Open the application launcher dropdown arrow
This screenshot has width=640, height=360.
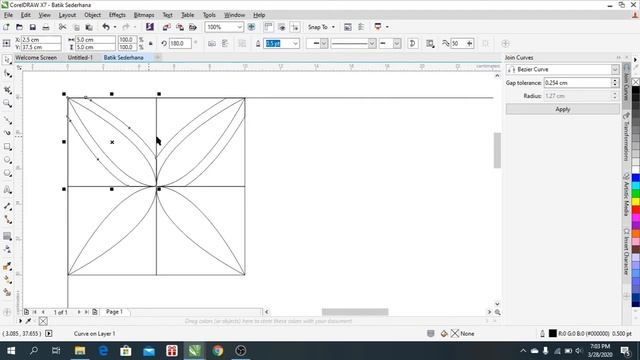click(x=387, y=27)
